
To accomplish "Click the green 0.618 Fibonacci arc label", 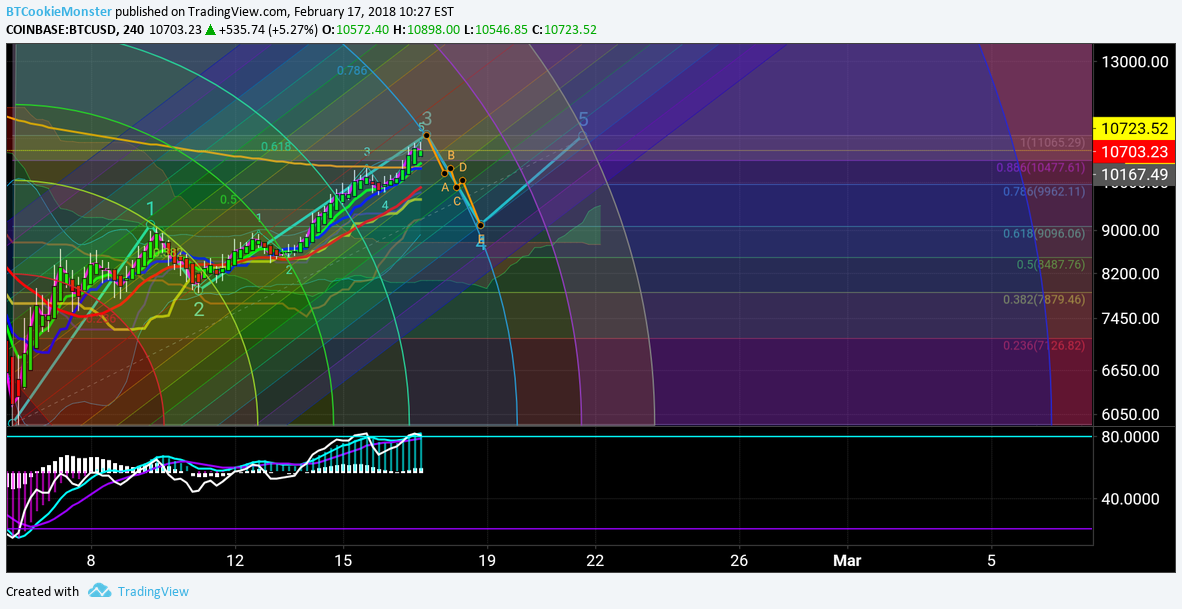I will pos(277,146).
